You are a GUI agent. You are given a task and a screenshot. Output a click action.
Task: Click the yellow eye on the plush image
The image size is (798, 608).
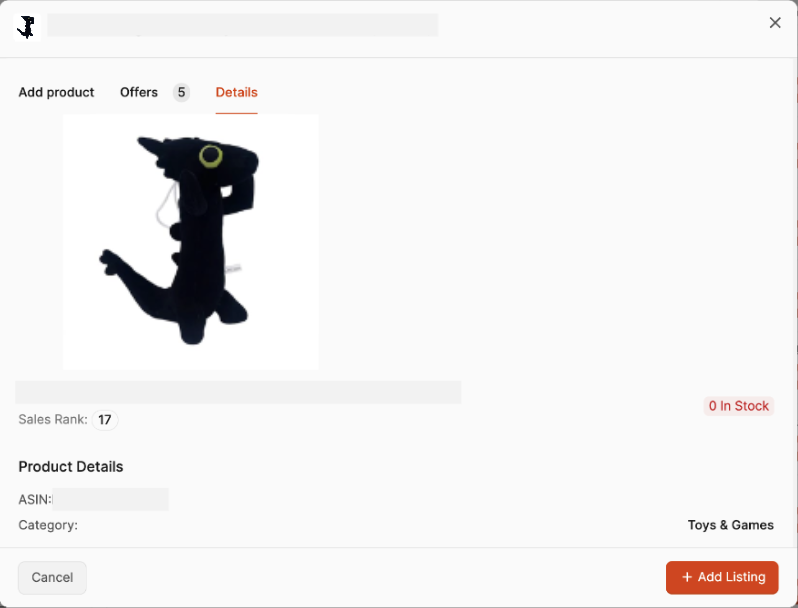pyautogui.click(x=211, y=156)
